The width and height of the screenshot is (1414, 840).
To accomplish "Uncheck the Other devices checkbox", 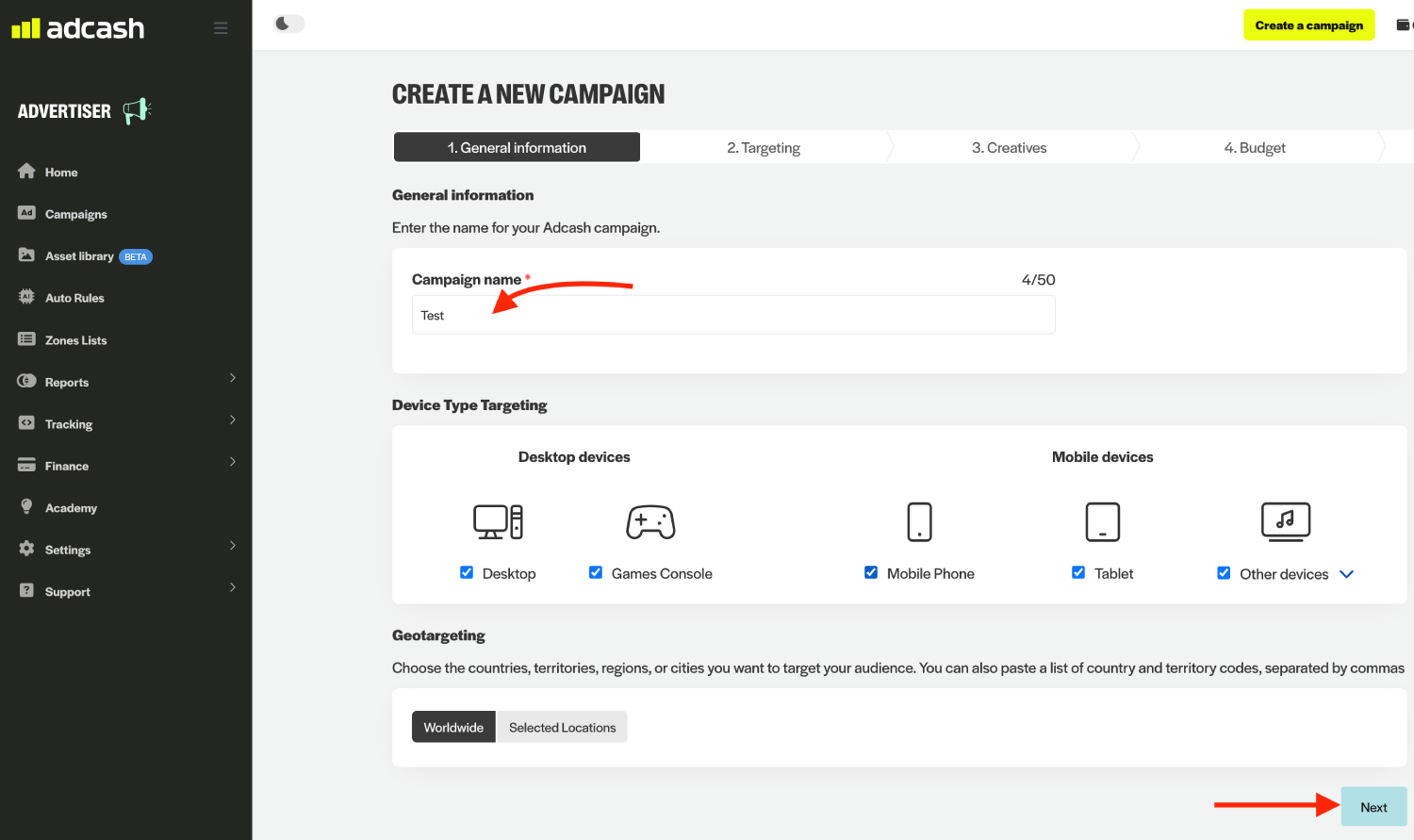I will [x=1224, y=573].
